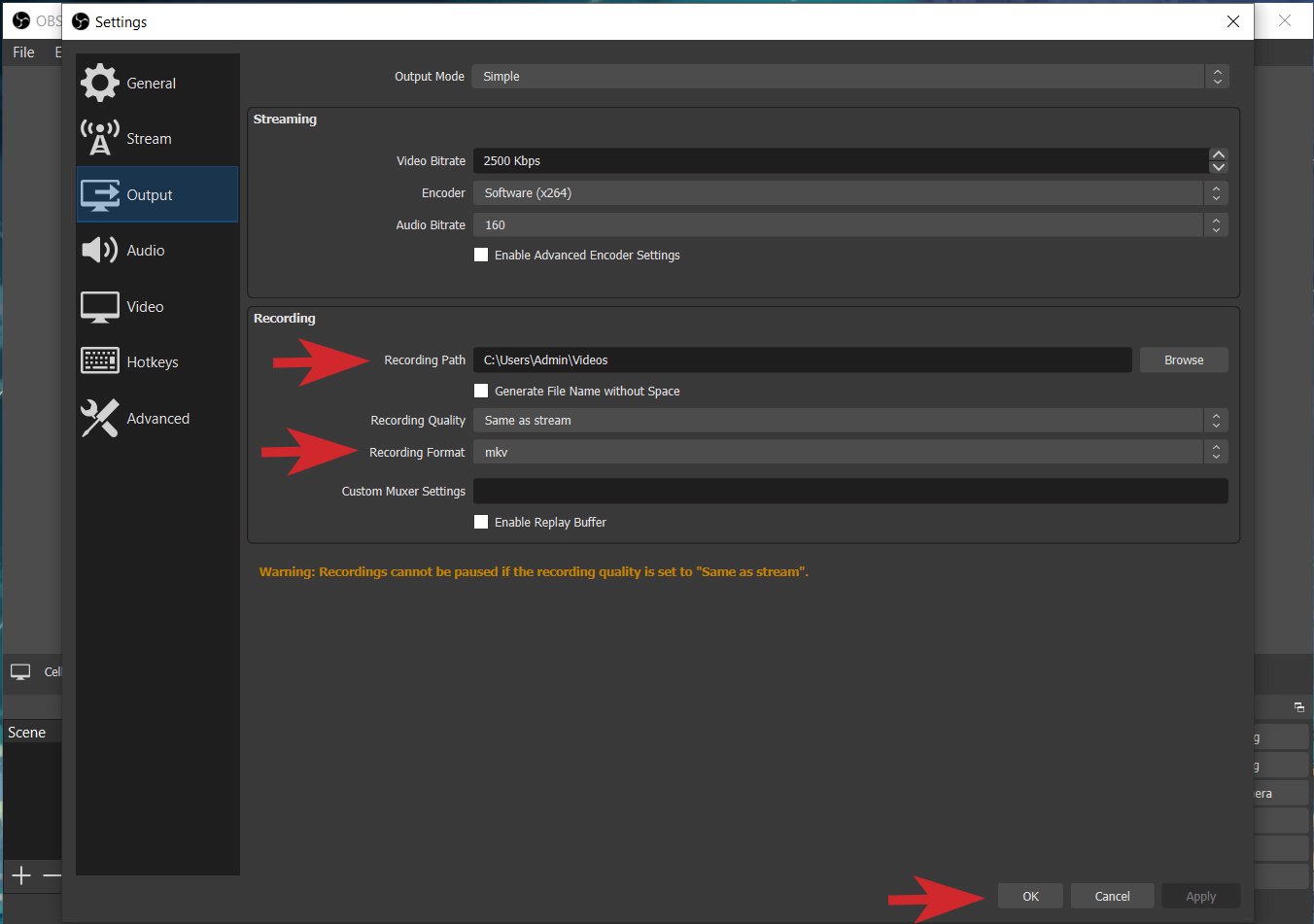Enable Replay Buffer checkbox
Viewport: 1314px width, 924px height.
481,522
